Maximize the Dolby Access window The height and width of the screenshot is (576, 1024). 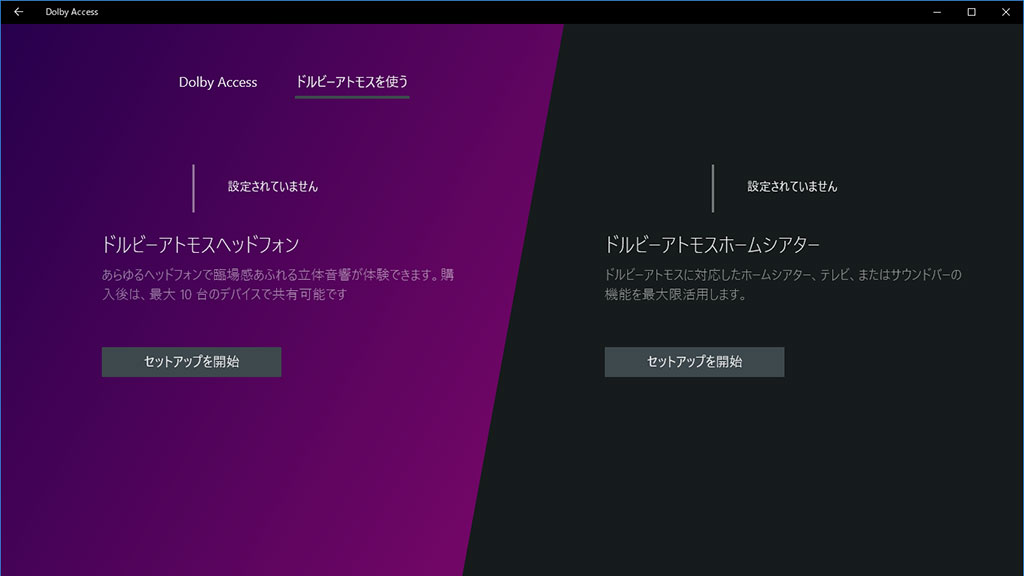pyautogui.click(x=971, y=12)
